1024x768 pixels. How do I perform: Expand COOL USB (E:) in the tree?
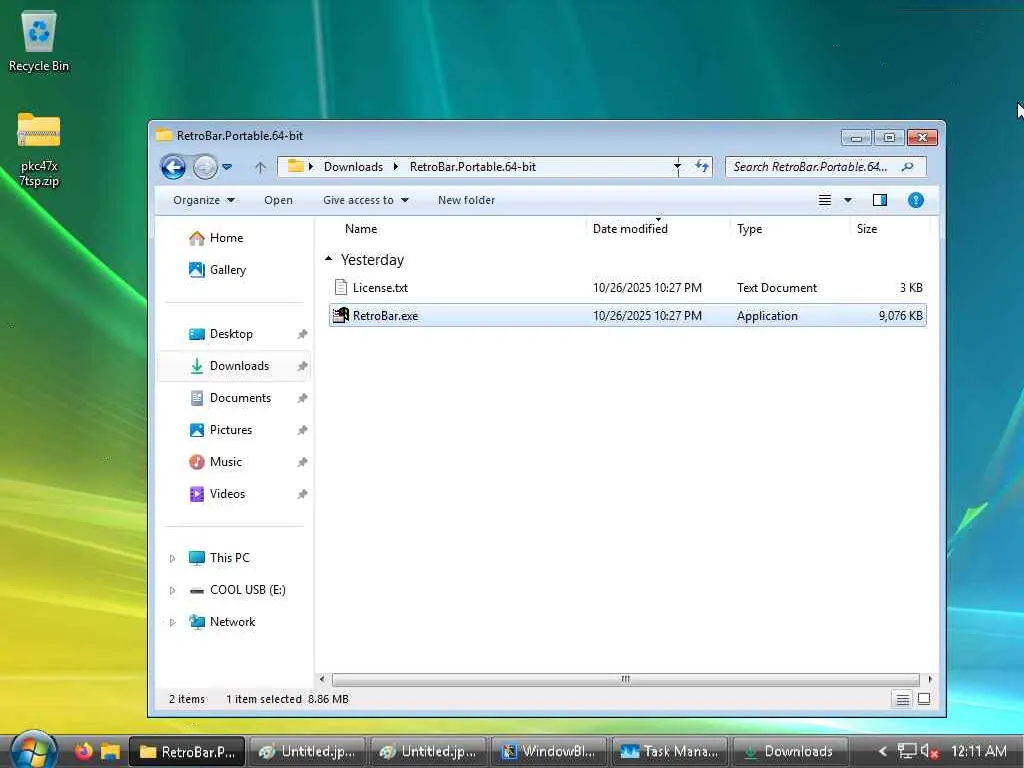pos(172,590)
